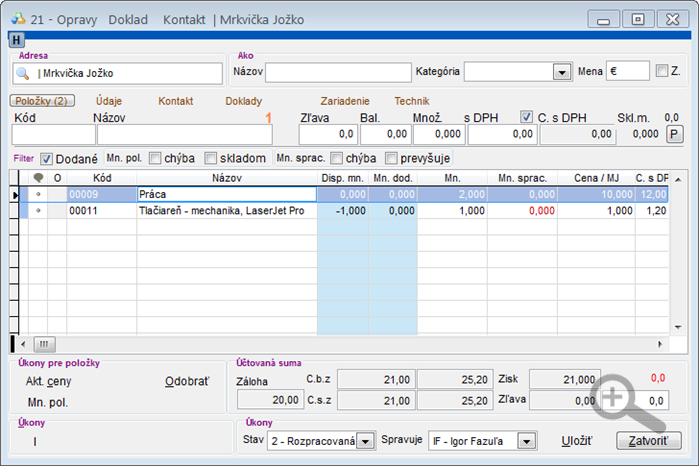Click the row marker icon for item 00011
This screenshot has height=466, width=699.
(38, 210)
